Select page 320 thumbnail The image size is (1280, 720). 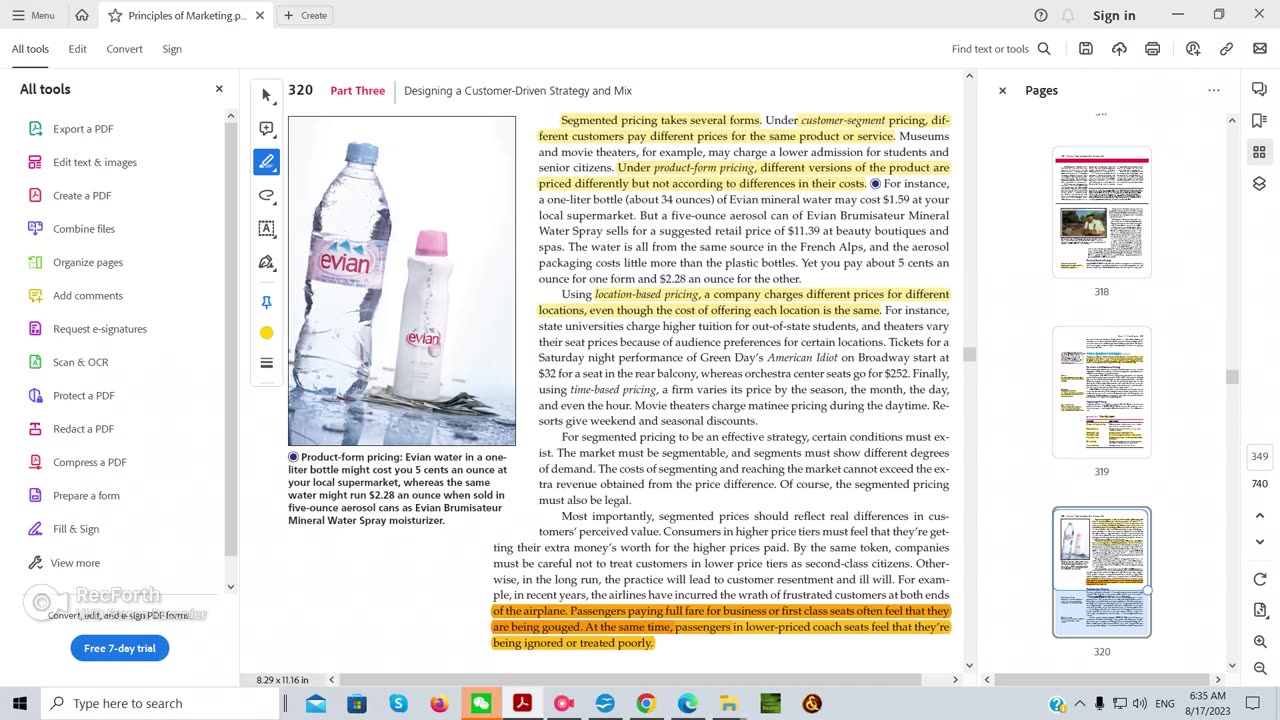click(1101, 572)
